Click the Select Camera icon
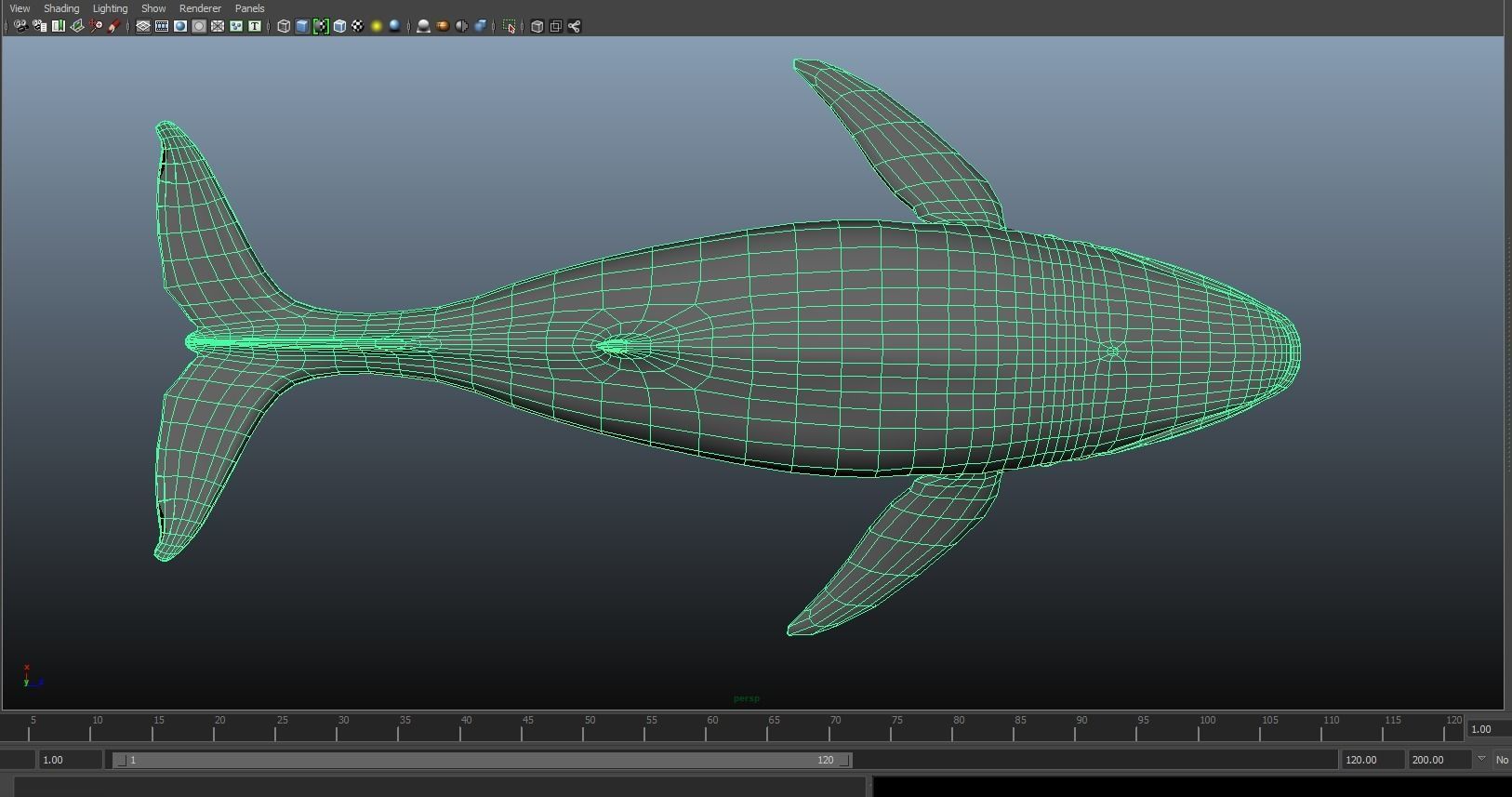The height and width of the screenshot is (797, 1512). (x=20, y=26)
